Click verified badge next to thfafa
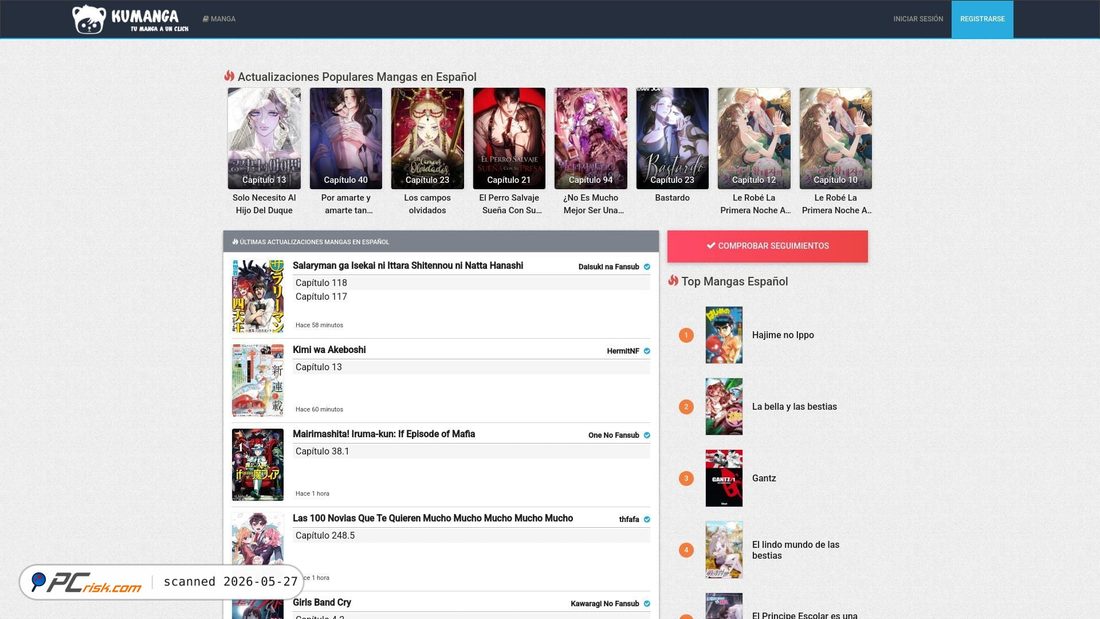1100x619 pixels. [x=647, y=519]
